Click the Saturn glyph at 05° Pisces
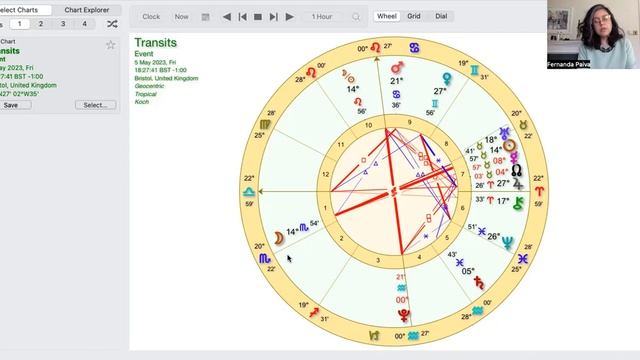Viewport: 640px width, 360px height. tap(479, 282)
